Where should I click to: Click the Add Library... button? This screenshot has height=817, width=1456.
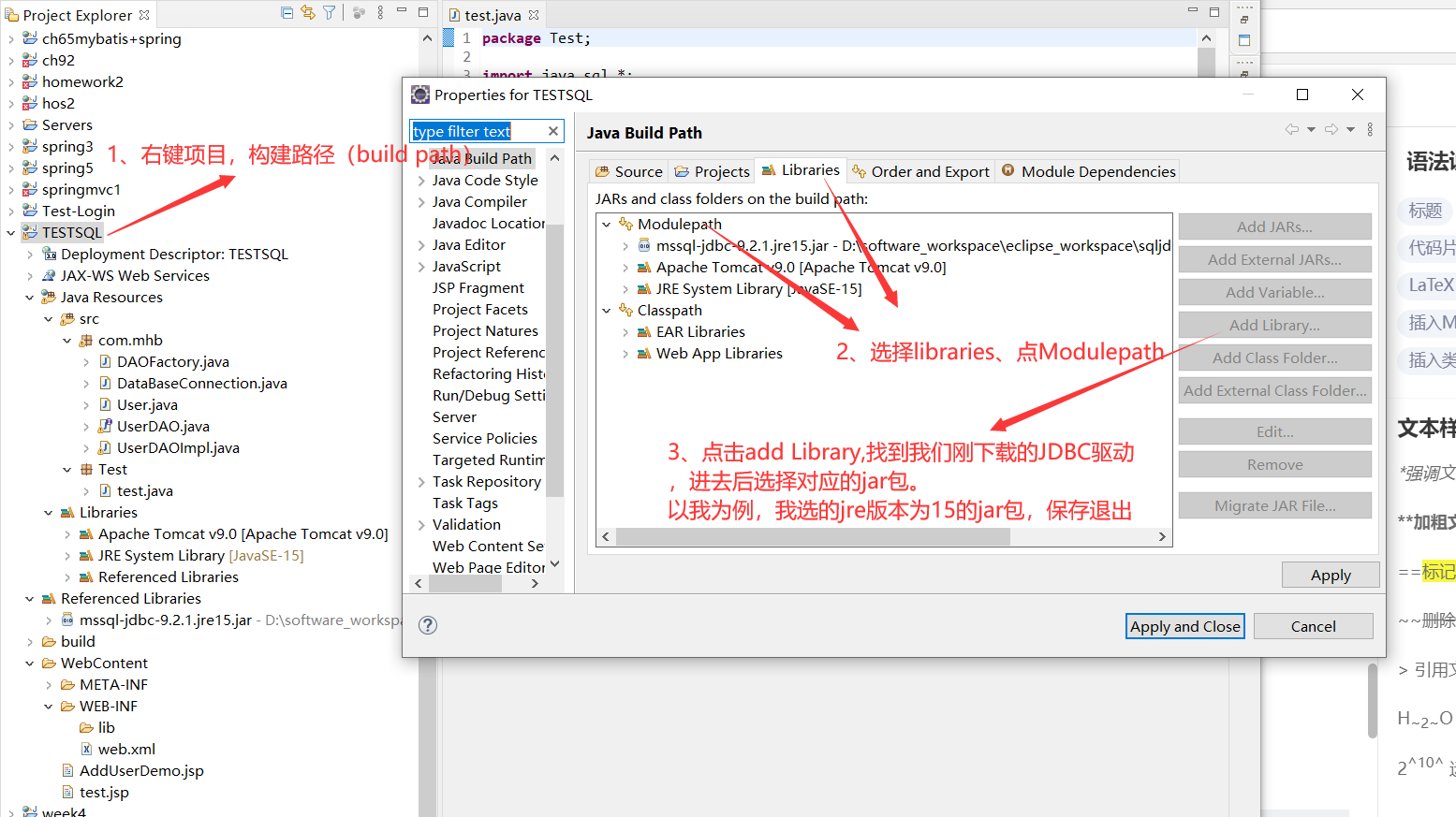pyautogui.click(x=1274, y=325)
